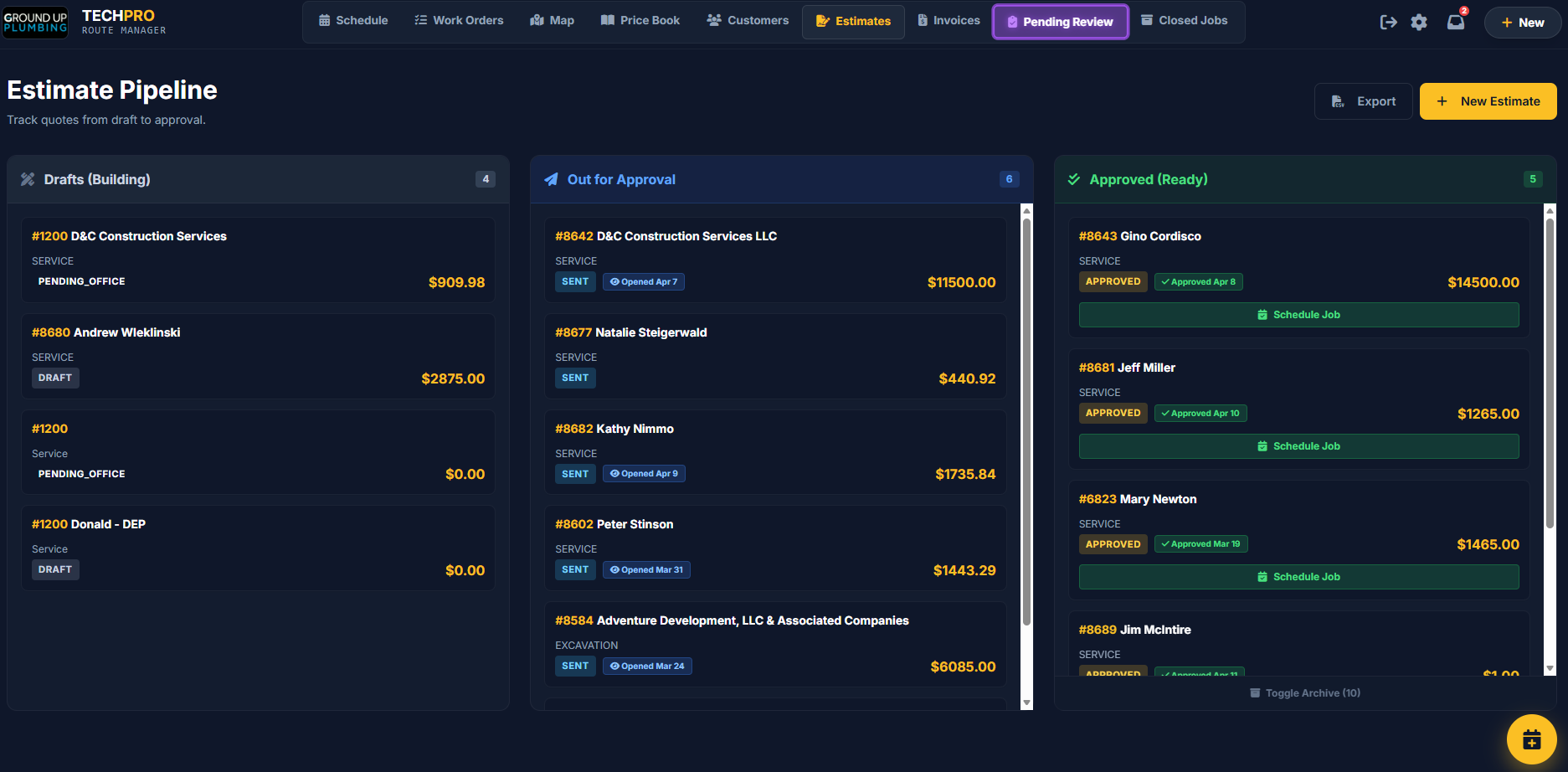1568x772 pixels.
Task: Click Out for Approval scrollbar up arrow
Action: (x=1027, y=211)
